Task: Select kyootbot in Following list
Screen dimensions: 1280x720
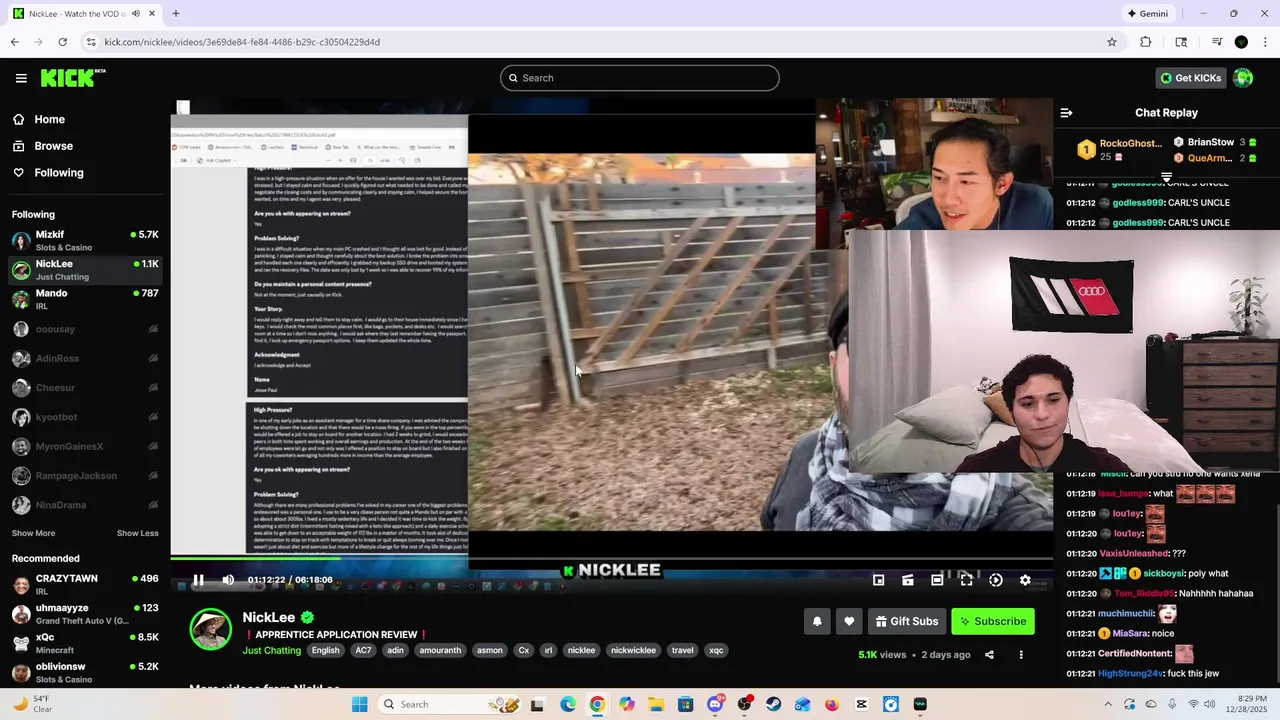Action: (85, 417)
